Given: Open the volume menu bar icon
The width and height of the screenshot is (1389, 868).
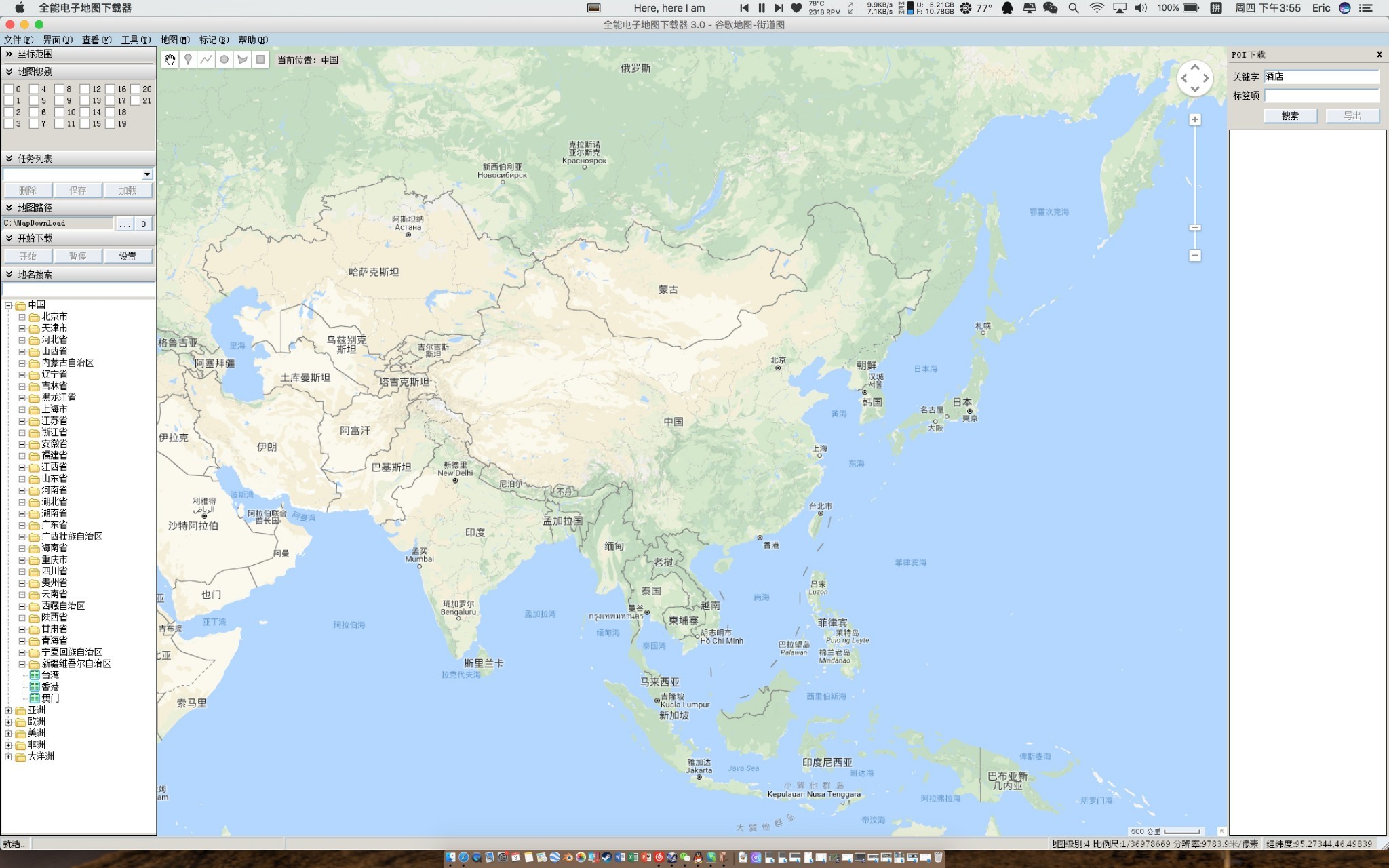Looking at the screenshot, I should [1141, 8].
